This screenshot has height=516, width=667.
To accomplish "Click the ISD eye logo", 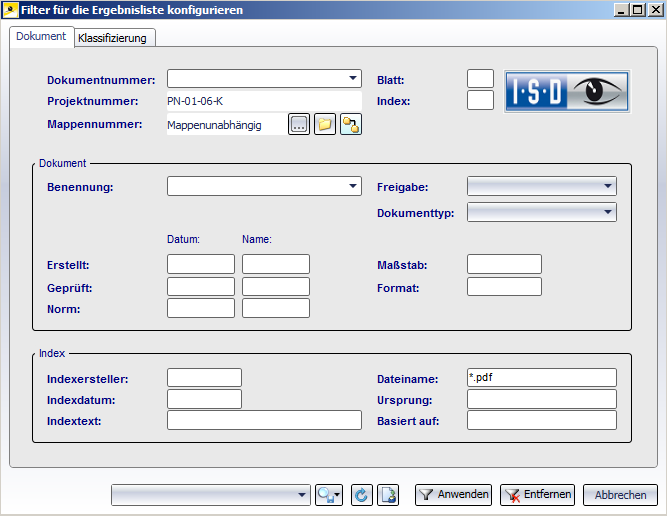I will tap(566, 92).
